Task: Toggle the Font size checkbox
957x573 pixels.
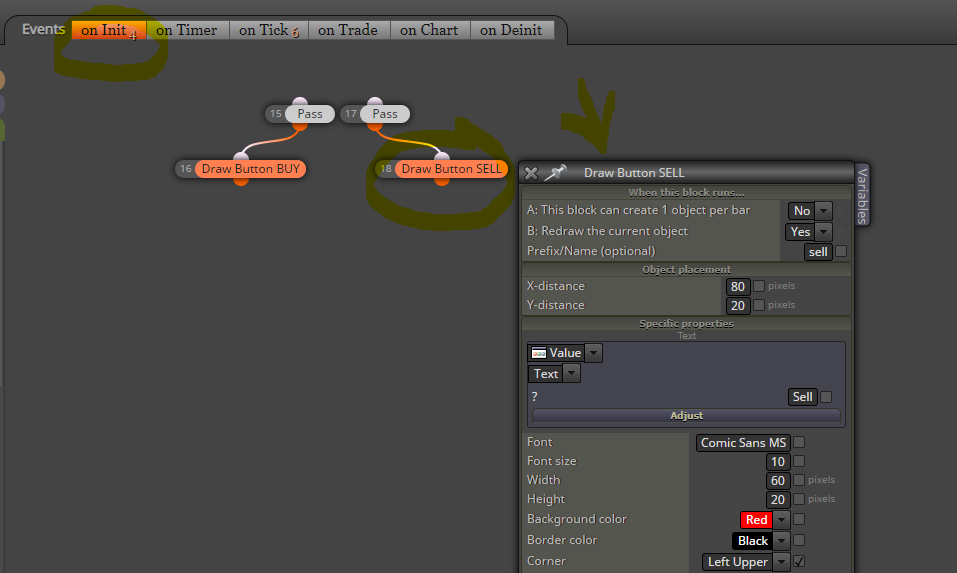Action: click(x=799, y=461)
